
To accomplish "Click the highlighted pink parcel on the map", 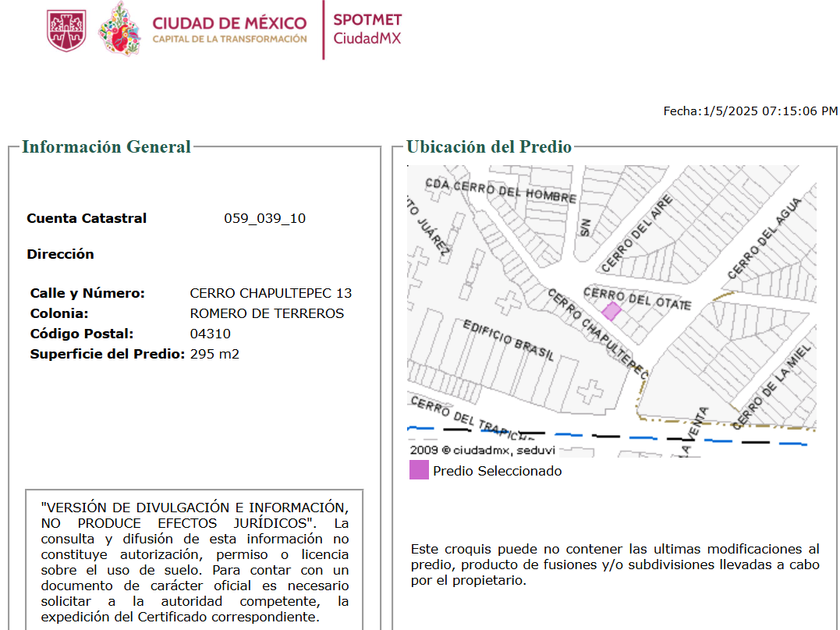I will tap(611, 311).
